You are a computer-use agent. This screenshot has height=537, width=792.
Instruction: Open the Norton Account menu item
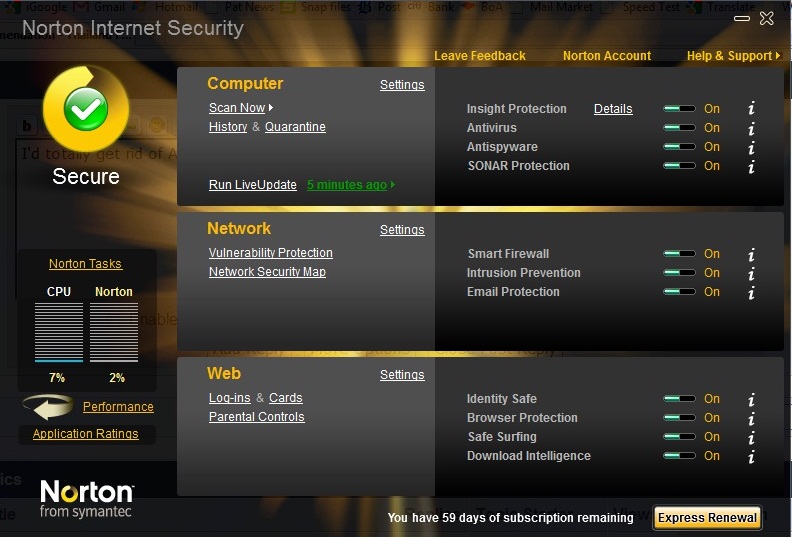pyautogui.click(x=606, y=56)
